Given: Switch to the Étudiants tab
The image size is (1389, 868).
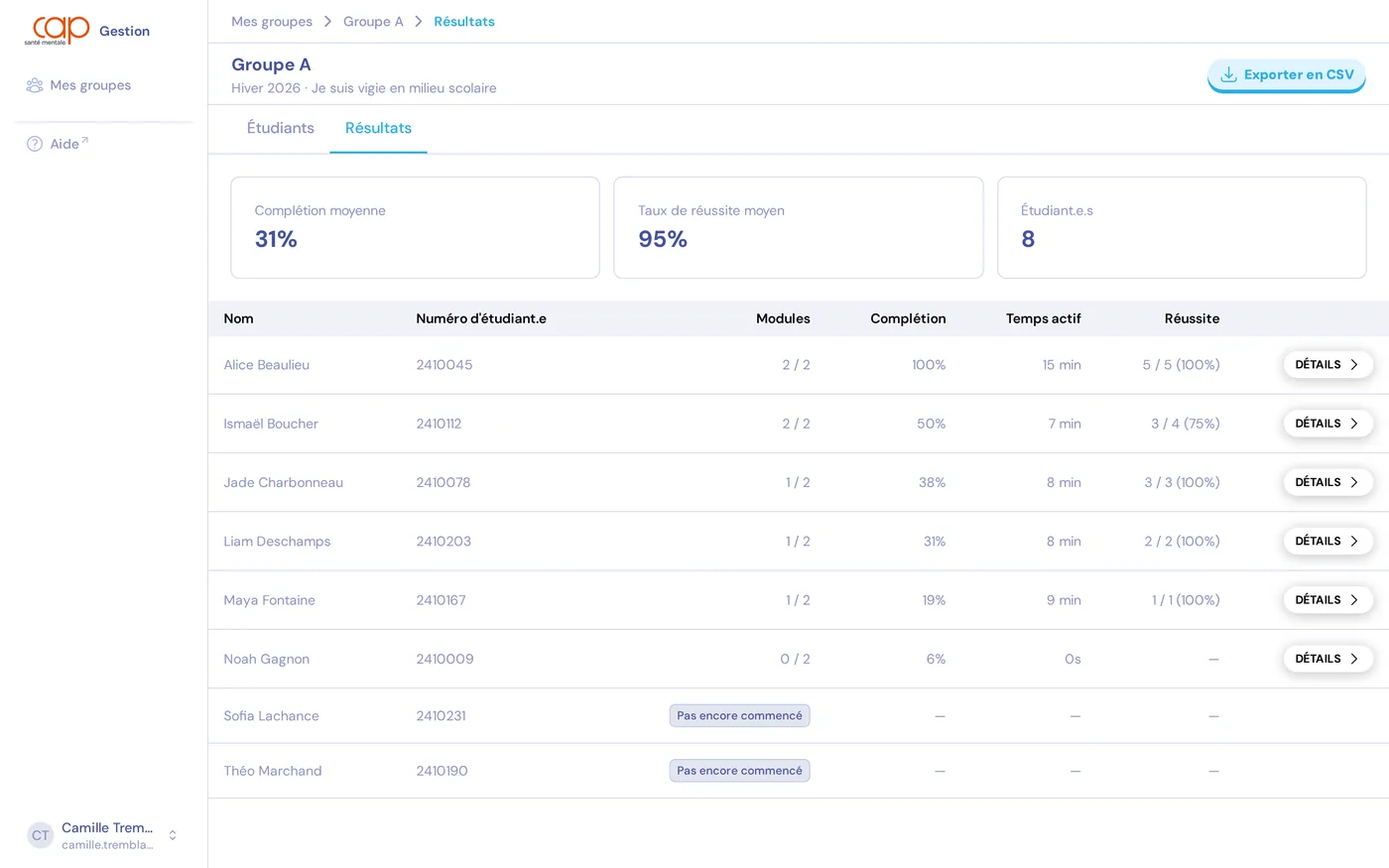Looking at the screenshot, I should pyautogui.click(x=281, y=128).
